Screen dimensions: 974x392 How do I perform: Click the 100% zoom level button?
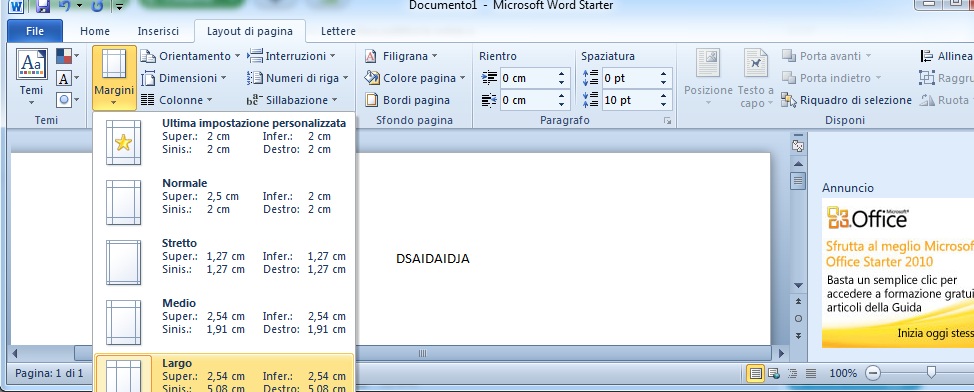(x=843, y=373)
